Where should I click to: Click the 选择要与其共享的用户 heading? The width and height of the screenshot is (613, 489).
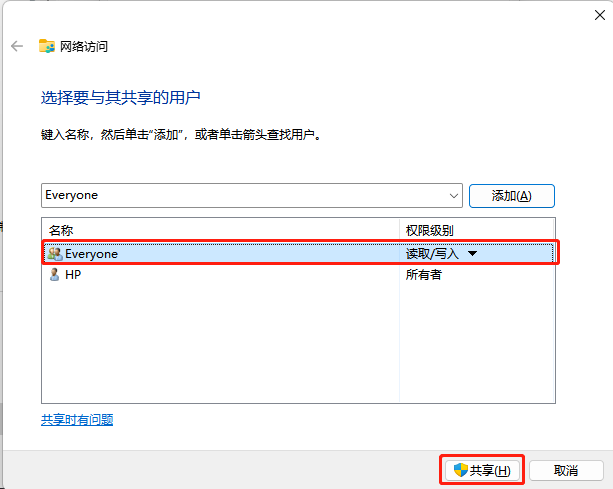point(121,97)
